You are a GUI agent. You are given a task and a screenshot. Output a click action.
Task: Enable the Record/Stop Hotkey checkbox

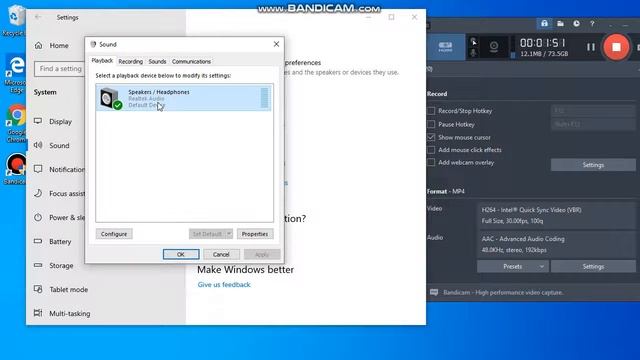pos(431,111)
